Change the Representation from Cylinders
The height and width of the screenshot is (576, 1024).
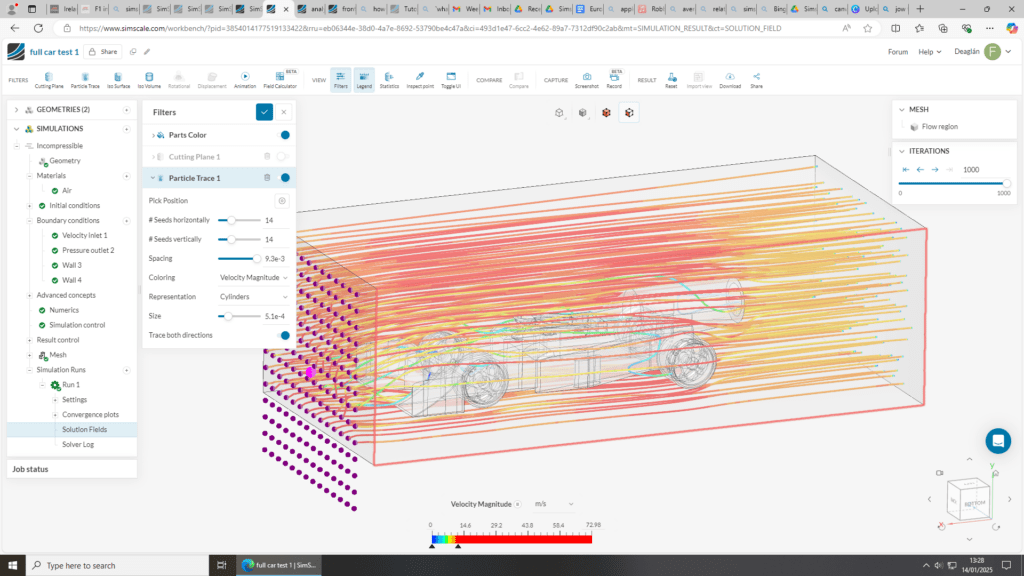(x=253, y=297)
